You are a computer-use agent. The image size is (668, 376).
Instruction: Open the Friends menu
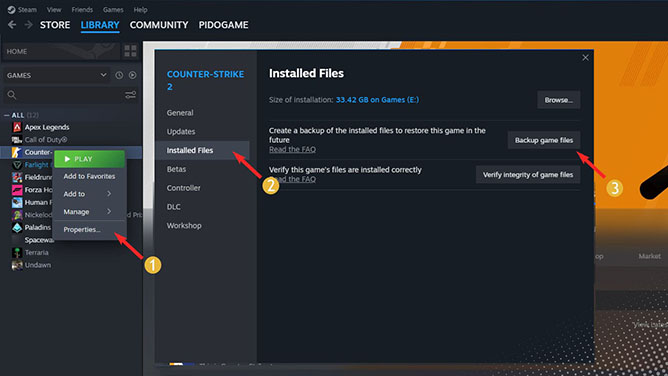click(x=82, y=9)
